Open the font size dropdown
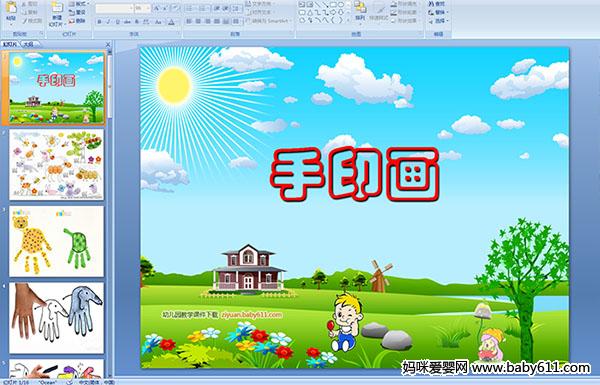The height and width of the screenshot is (385, 600). (142, 8)
